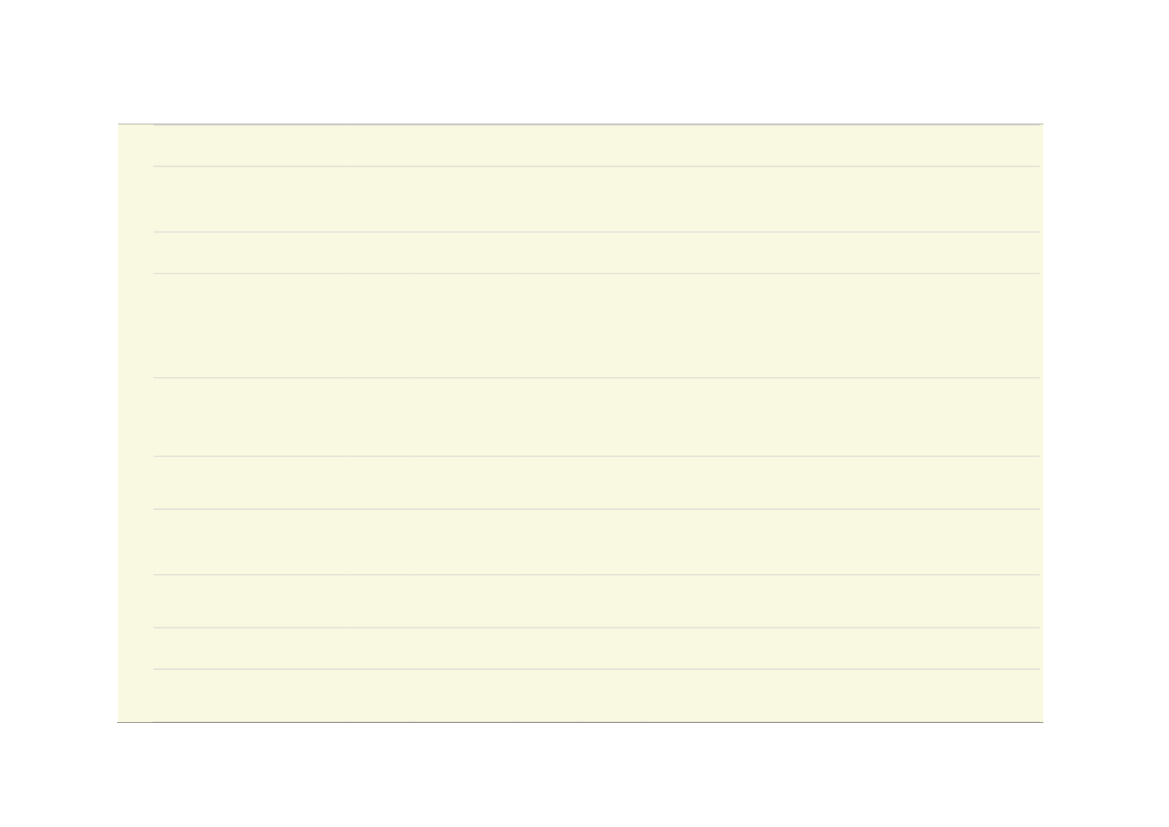Click the divider line under the sixth row
The width and height of the screenshot is (1169, 827).
596,509
